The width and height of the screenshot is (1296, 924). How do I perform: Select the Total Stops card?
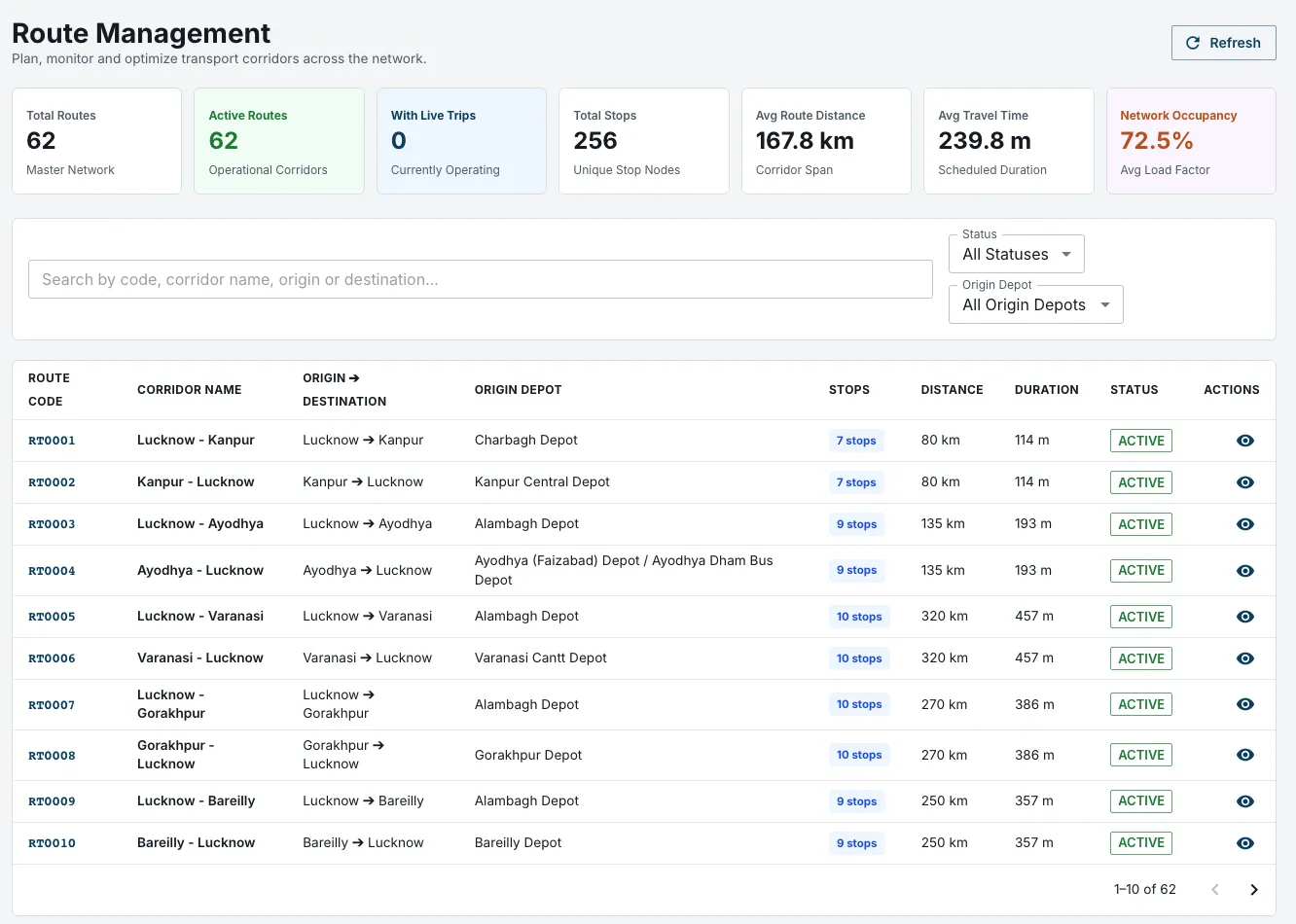click(644, 141)
